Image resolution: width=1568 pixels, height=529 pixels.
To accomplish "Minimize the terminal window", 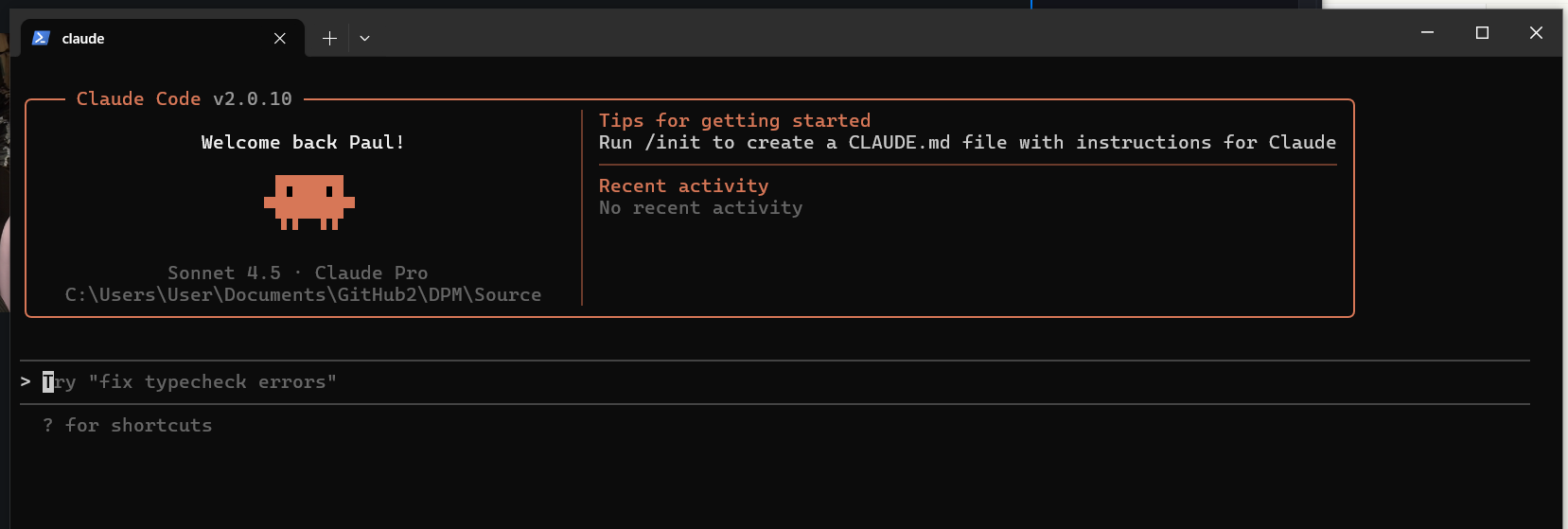I will [x=1427, y=32].
